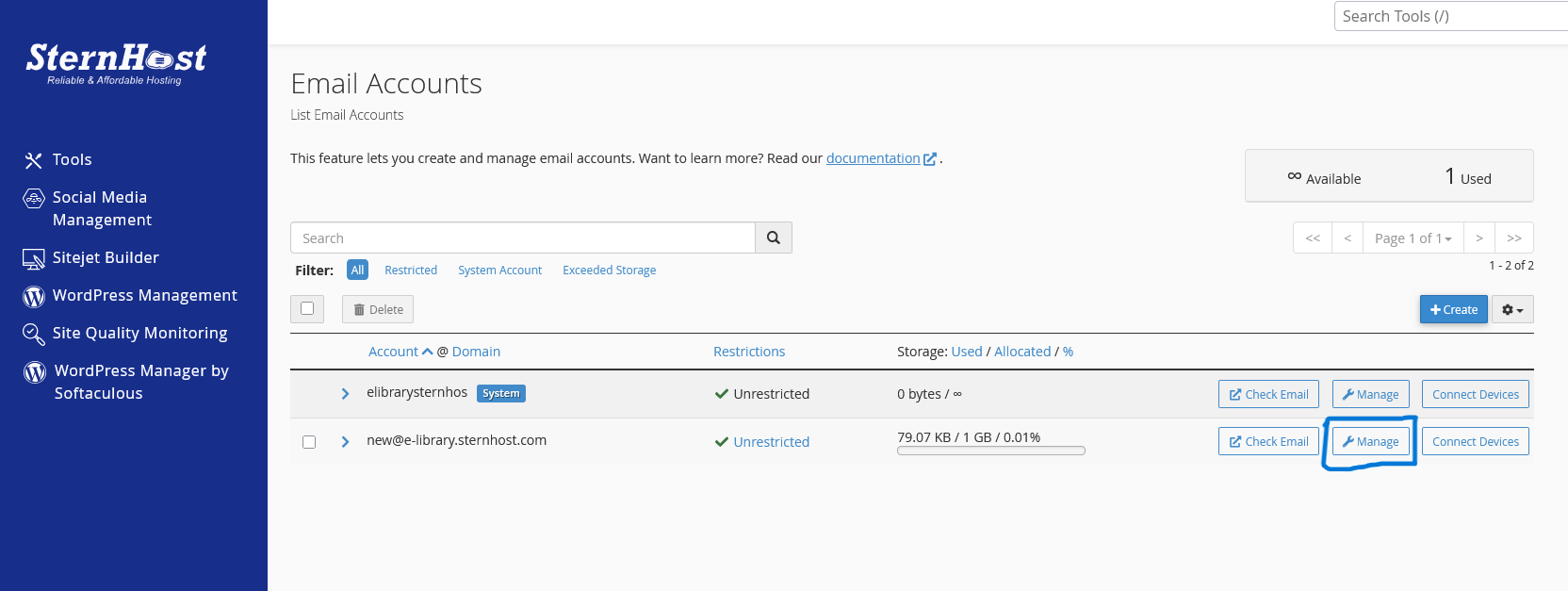This screenshot has width=1568, height=591.
Task: Click the email accounts Search field
Action: coord(523,238)
